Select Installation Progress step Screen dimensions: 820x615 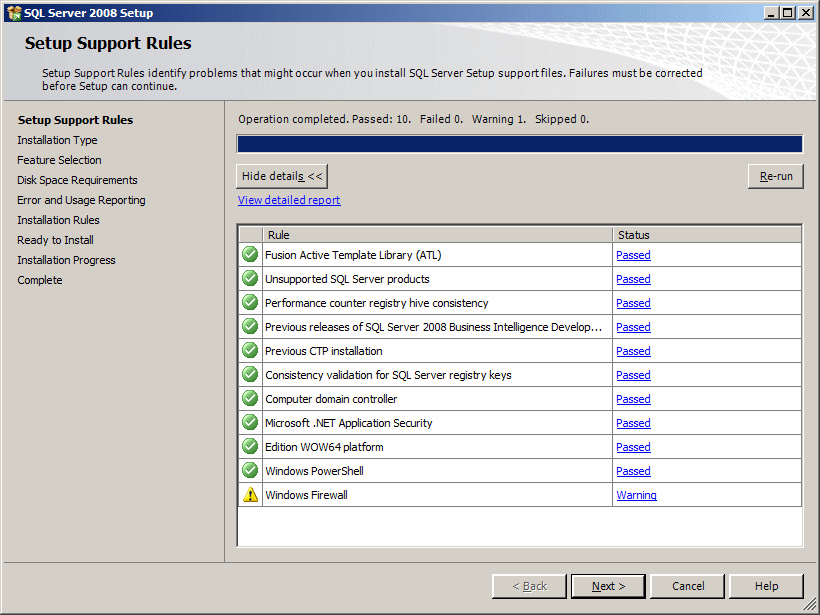66,260
